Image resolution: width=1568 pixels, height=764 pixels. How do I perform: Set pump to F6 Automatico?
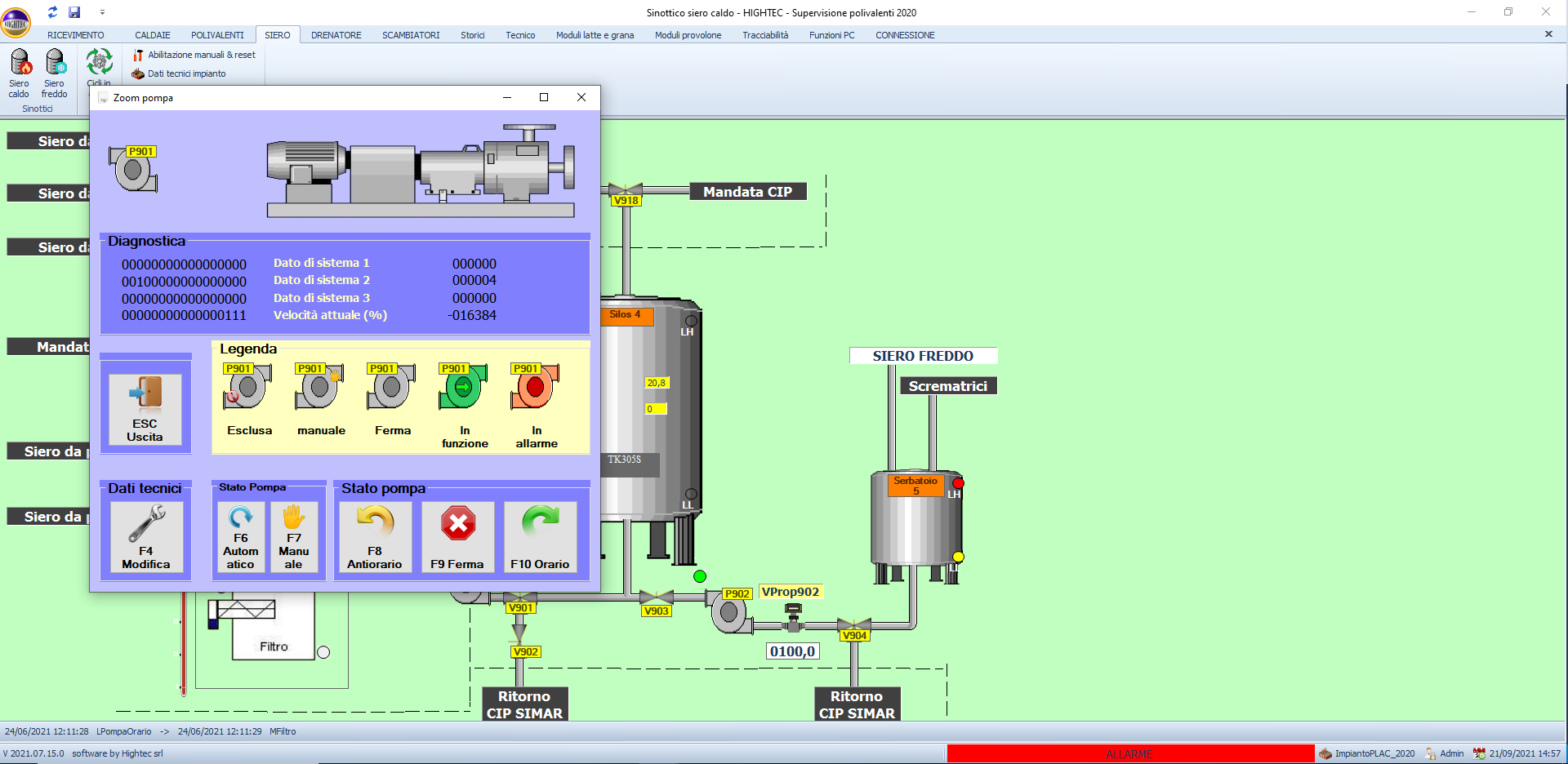pos(240,536)
